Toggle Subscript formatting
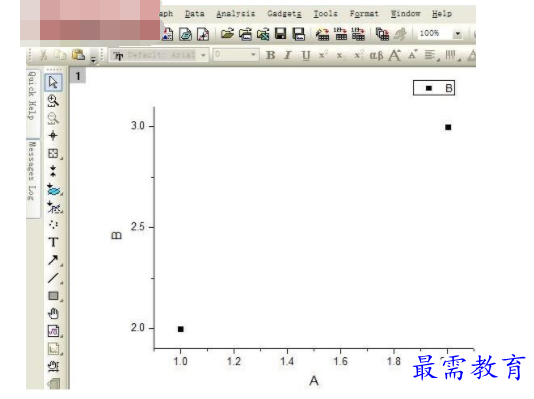This screenshot has height=399, width=534. pos(340,55)
